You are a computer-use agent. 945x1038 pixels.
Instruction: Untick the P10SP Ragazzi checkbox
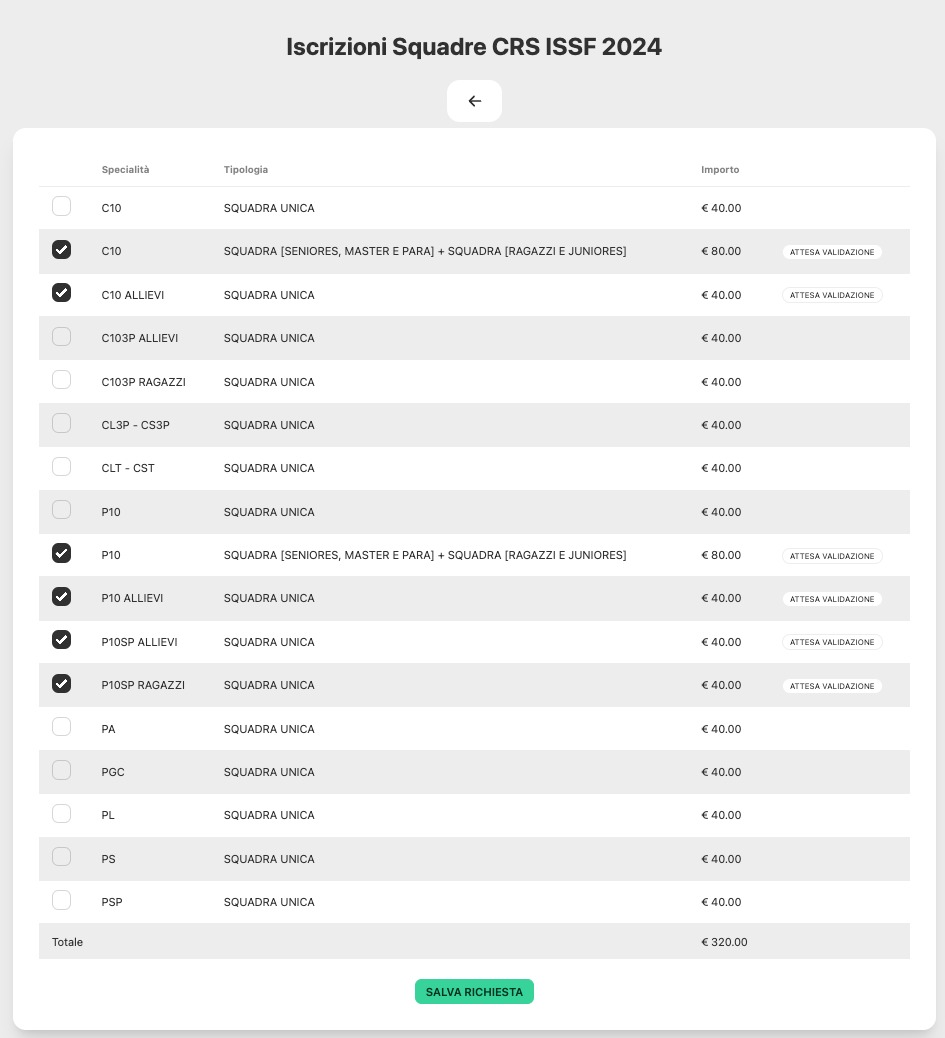(62, 684)
